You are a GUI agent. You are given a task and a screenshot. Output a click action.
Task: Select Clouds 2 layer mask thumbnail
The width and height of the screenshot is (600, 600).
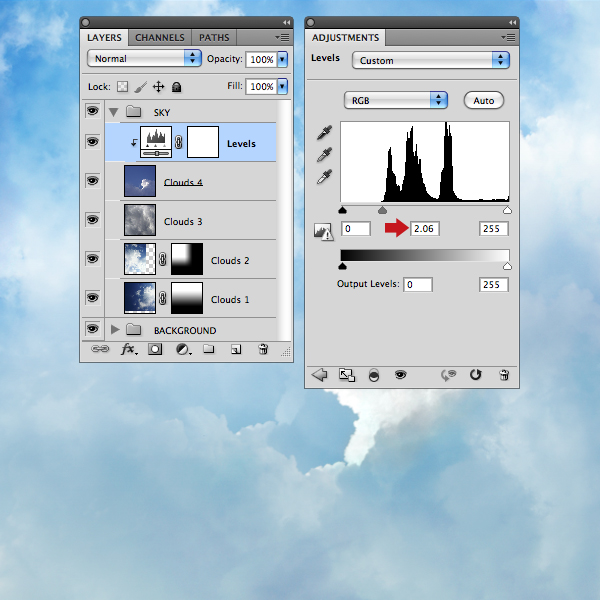[187, 259]
